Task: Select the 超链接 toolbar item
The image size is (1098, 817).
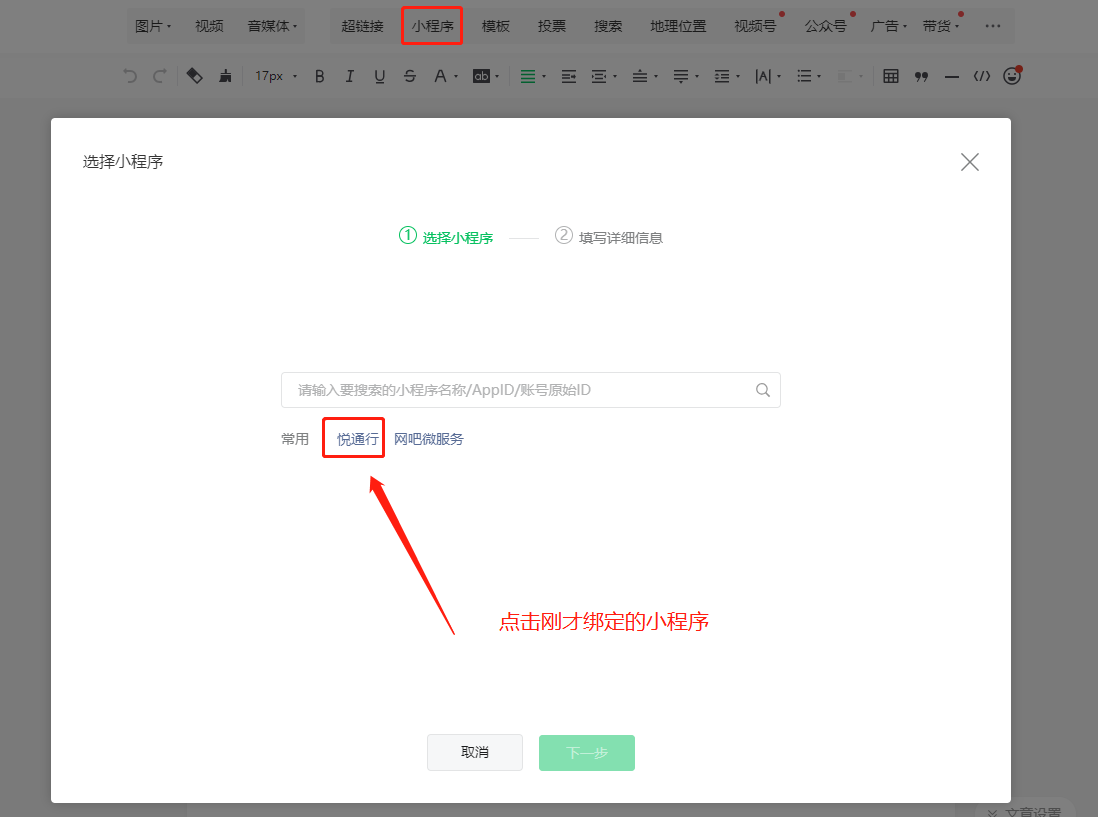Action: click(362, 26)
